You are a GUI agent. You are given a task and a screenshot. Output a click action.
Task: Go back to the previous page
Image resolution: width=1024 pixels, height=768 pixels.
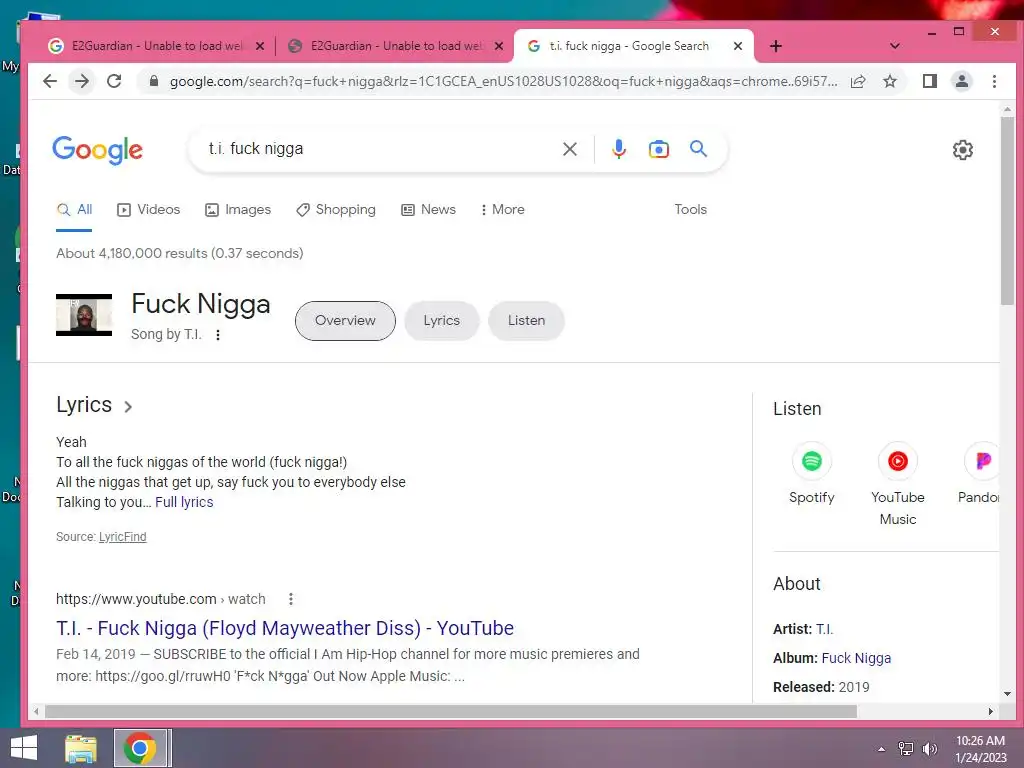pyautogui.click(x=50, y=81)
